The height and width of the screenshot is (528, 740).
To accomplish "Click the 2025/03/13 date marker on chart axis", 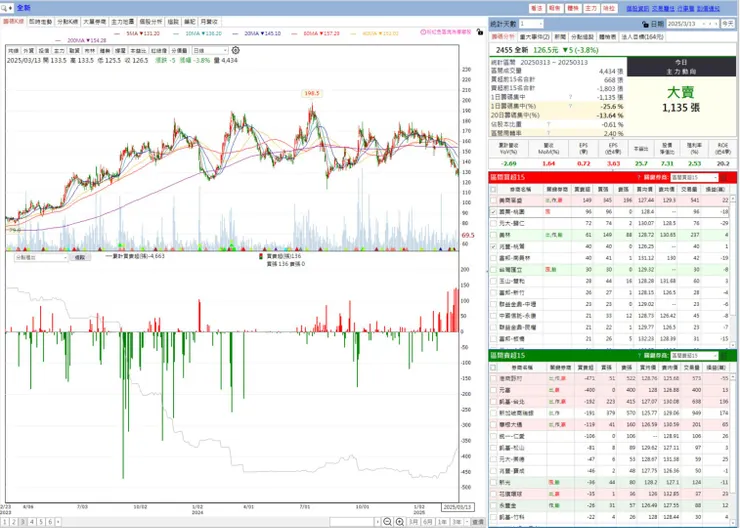I will [457, 507].
